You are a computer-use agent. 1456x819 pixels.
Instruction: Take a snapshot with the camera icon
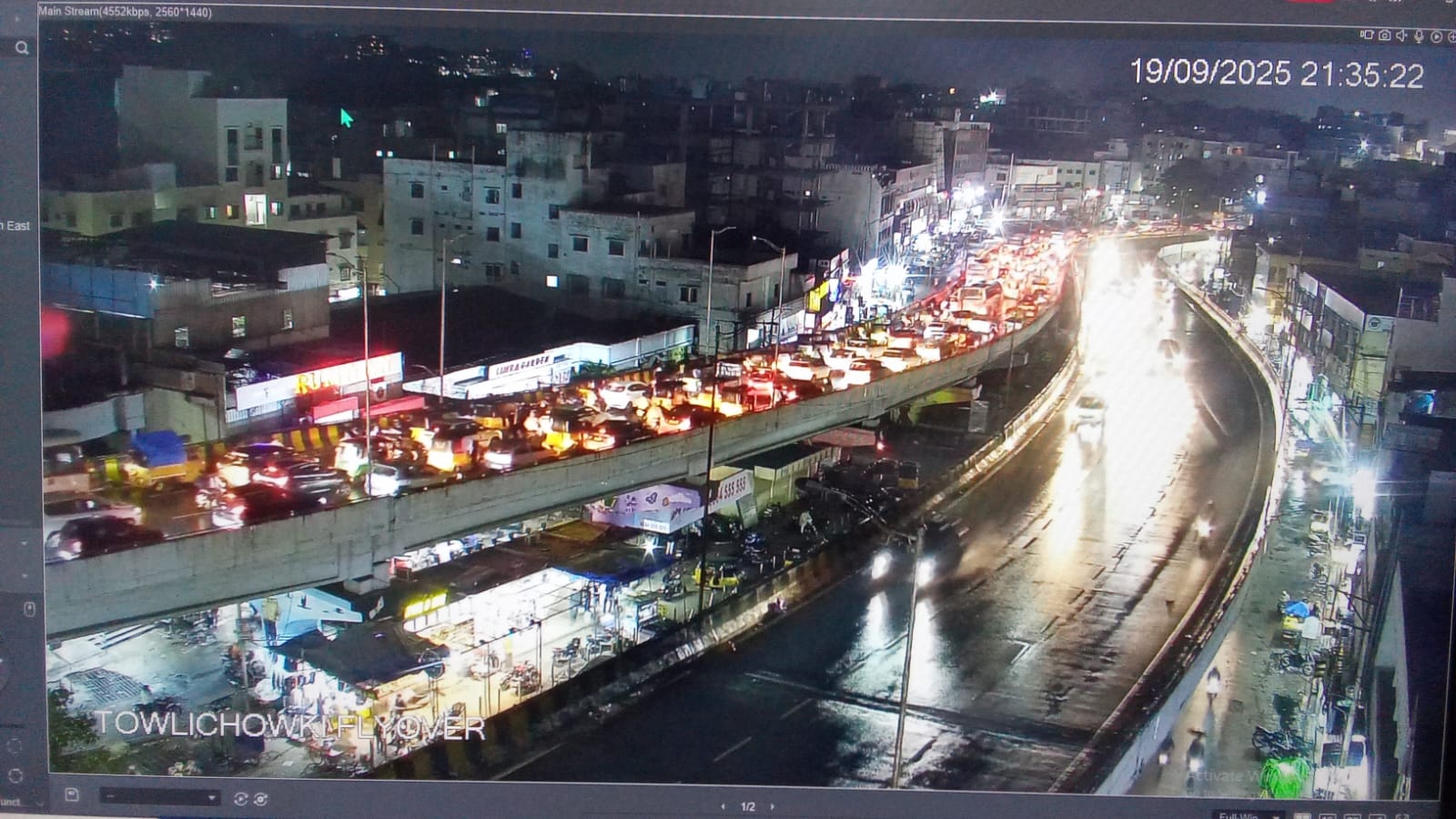[x=1384, y=35]
